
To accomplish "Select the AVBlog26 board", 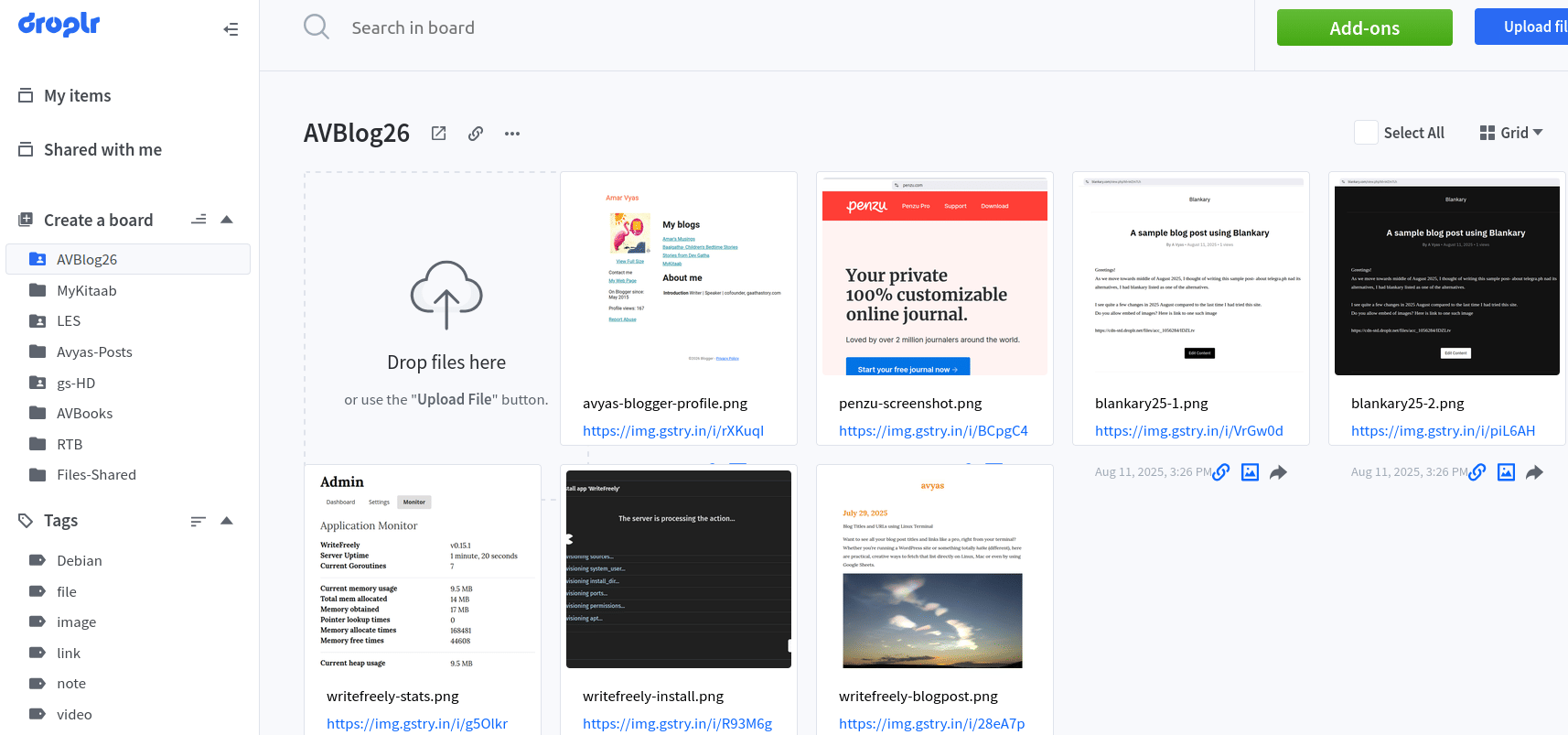I will [128, 259].
